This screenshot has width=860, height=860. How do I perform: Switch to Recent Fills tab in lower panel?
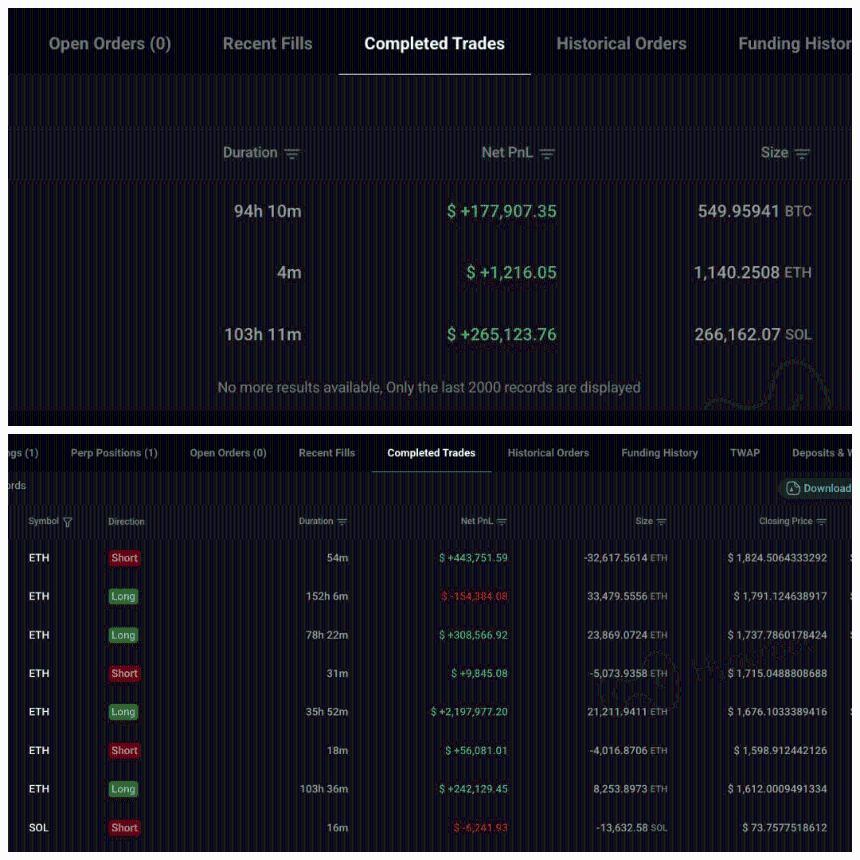[327, 453]
